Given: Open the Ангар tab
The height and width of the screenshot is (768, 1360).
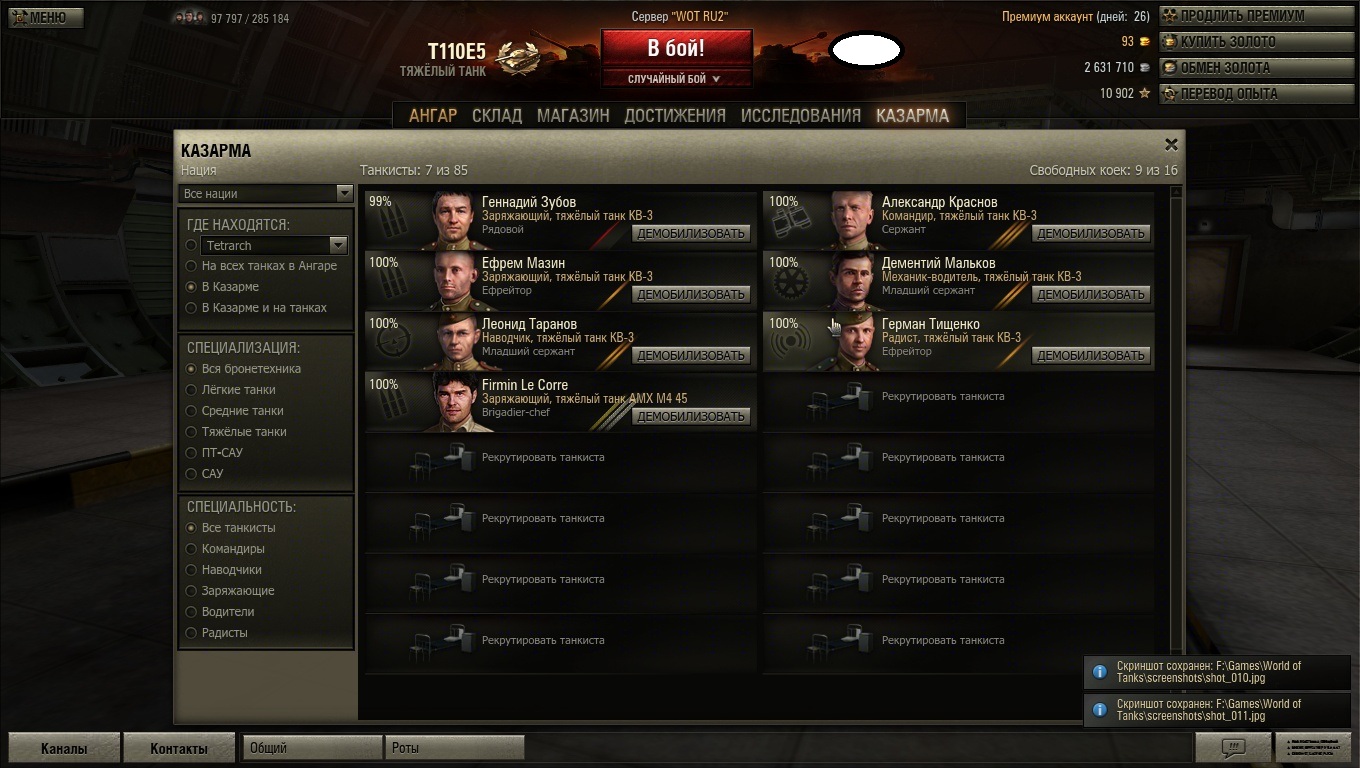Looking at the screenshot, I should 433,116.
